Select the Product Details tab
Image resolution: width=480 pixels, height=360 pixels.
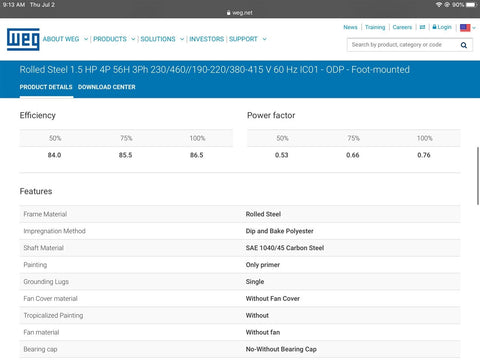(x=46, y=87)
